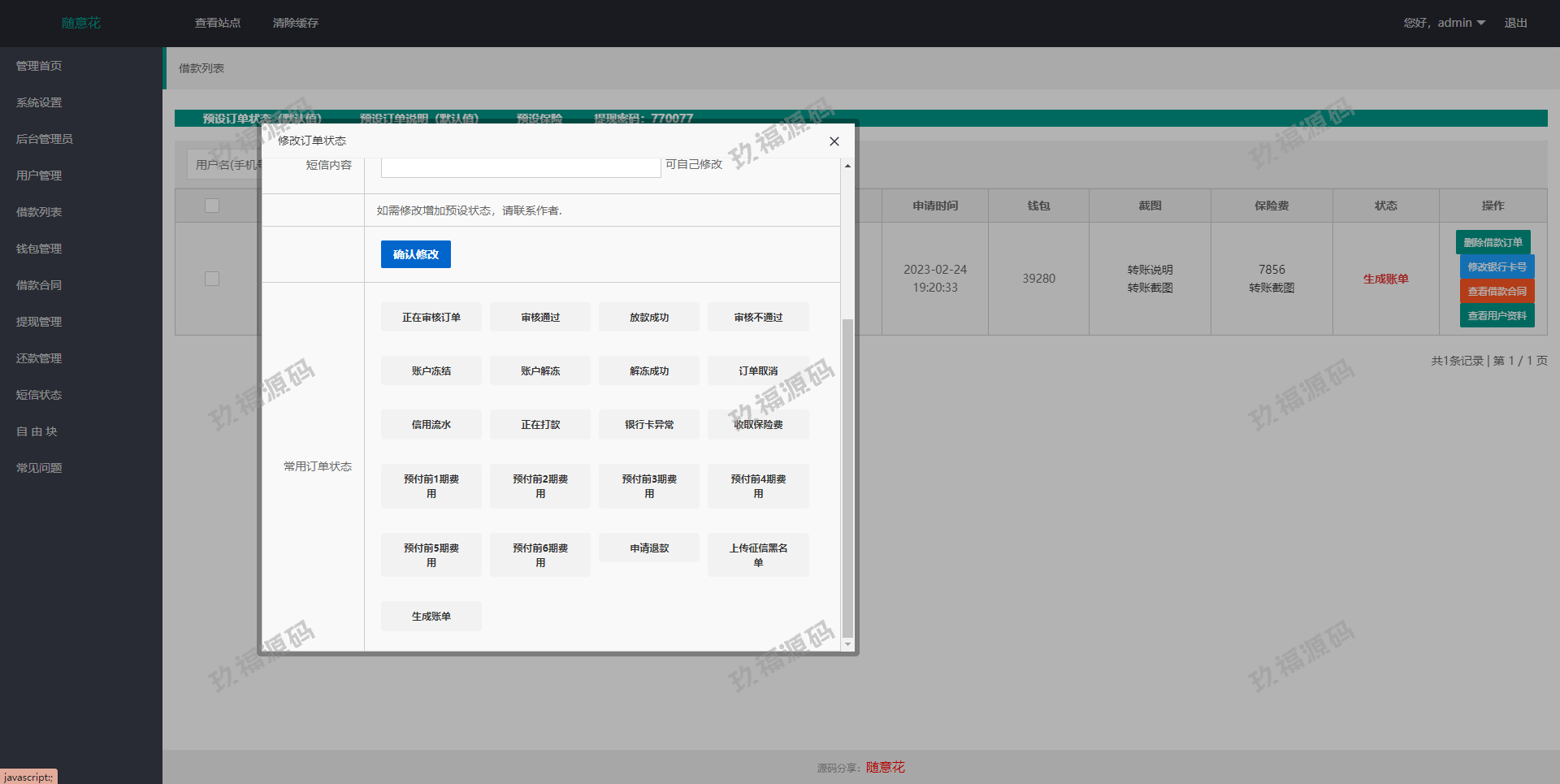
Task: Select 账户冻结 order status
Action: pyautogui.click(x=431, y=371)
